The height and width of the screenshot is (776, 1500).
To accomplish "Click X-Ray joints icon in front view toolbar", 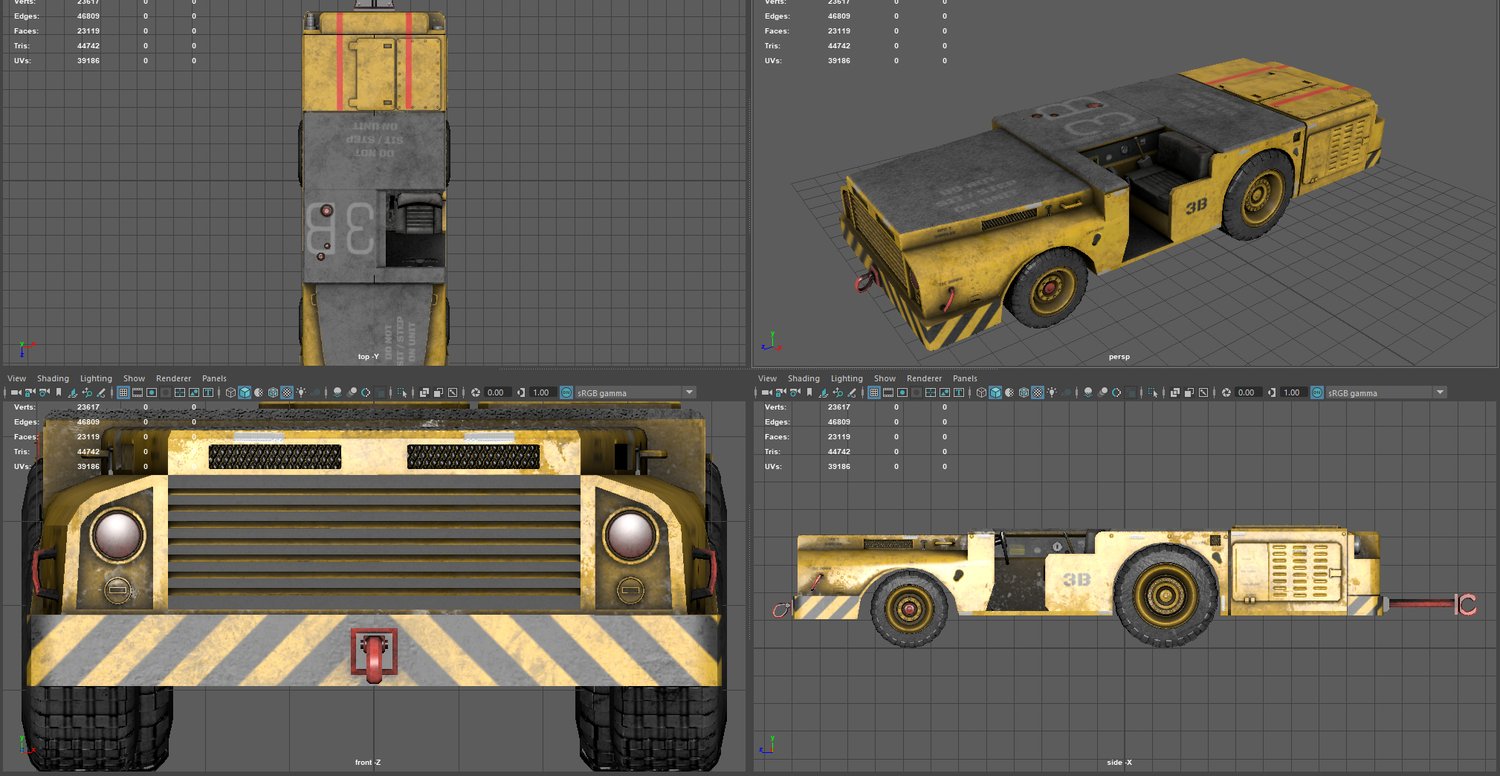I will [x=453, y=393].
